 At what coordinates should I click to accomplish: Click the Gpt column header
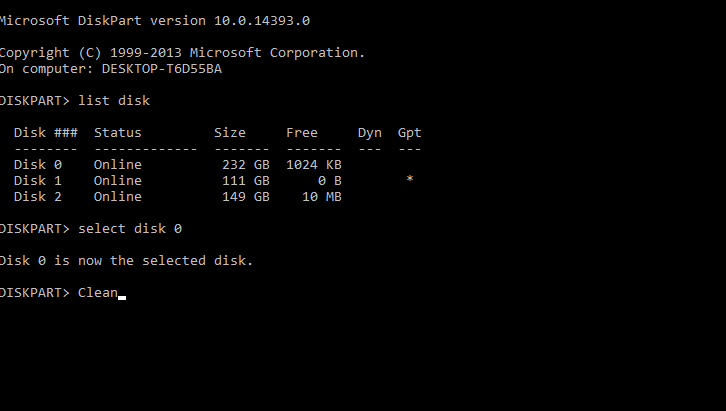click(409, 133)
